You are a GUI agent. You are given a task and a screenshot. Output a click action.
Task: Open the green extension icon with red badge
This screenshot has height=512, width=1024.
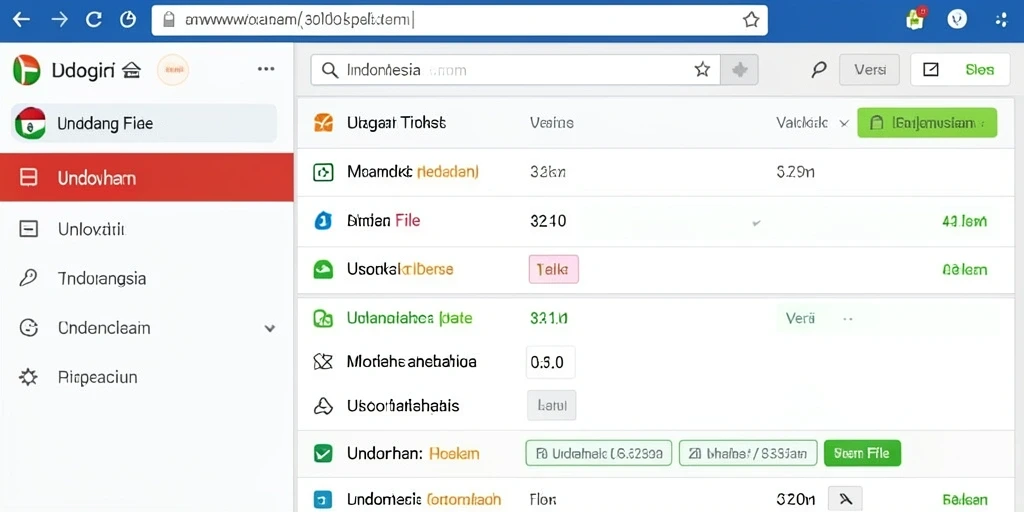coord(916,19)
